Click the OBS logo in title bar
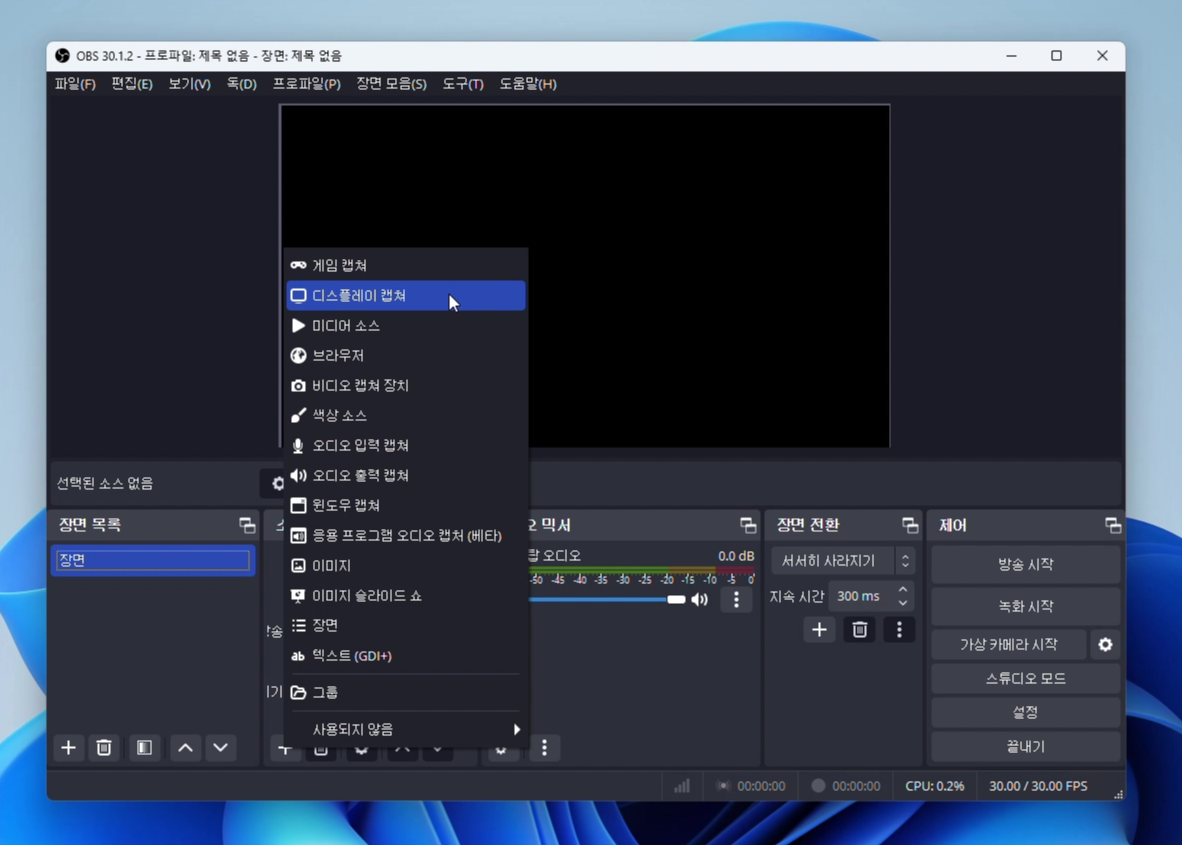This screenshot has width=1182, height=845. coord(63,56)
